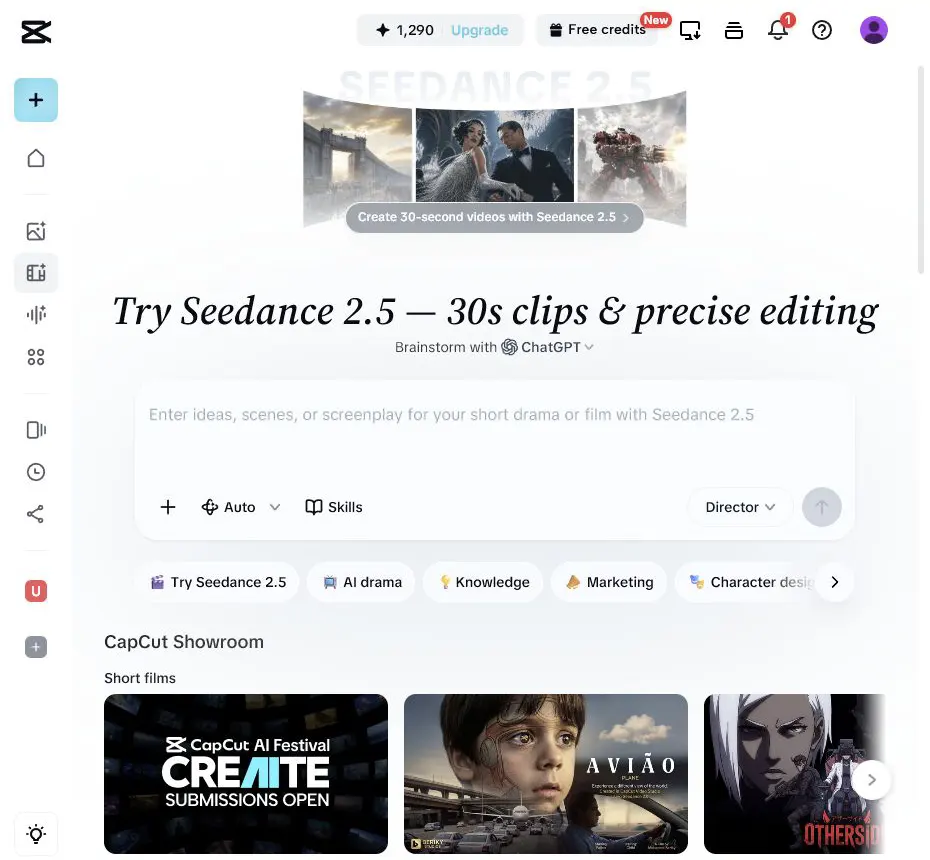Click the Try Seedance 2.5 headline text
Image resolution: width=930 pixels, height=860 pixels.
point(495,311)
